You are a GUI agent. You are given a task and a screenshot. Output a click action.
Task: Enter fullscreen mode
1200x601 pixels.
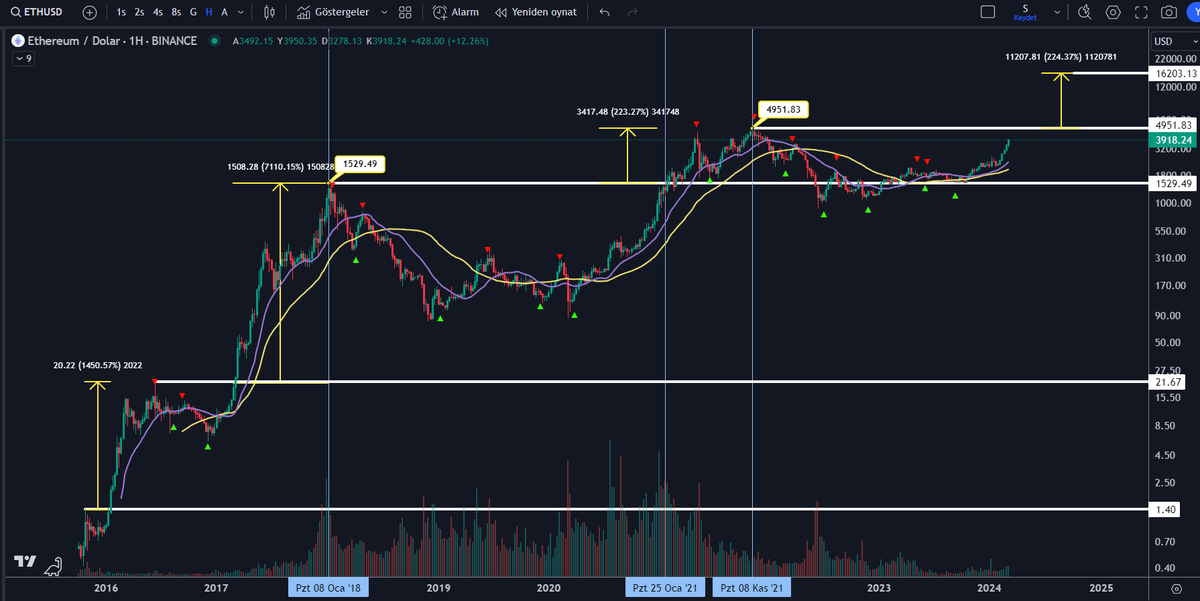coord(1141,12)
